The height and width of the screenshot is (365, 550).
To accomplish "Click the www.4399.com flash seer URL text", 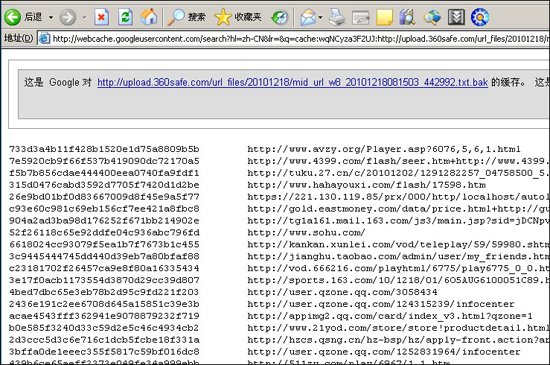I will (398, 161).
